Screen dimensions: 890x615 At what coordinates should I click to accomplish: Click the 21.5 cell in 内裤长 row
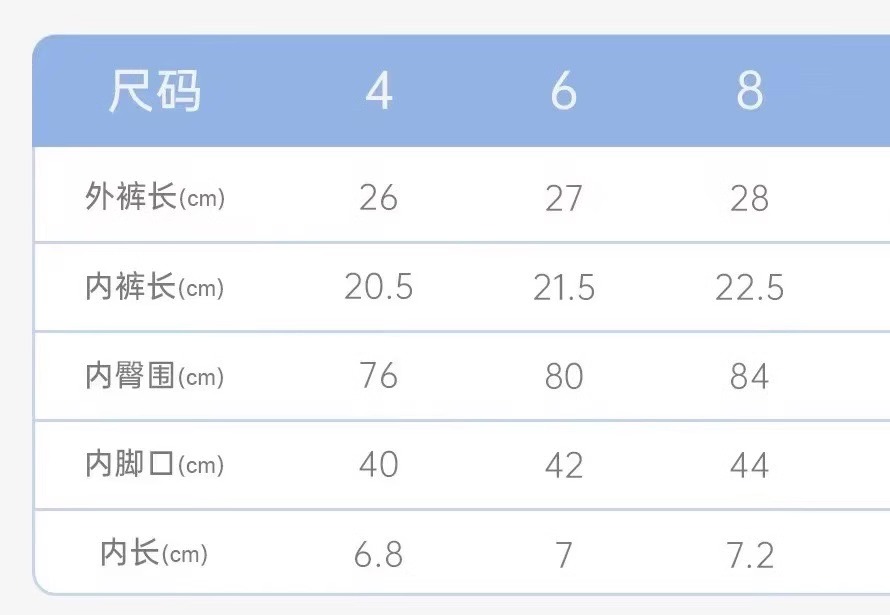click(564, 288)
